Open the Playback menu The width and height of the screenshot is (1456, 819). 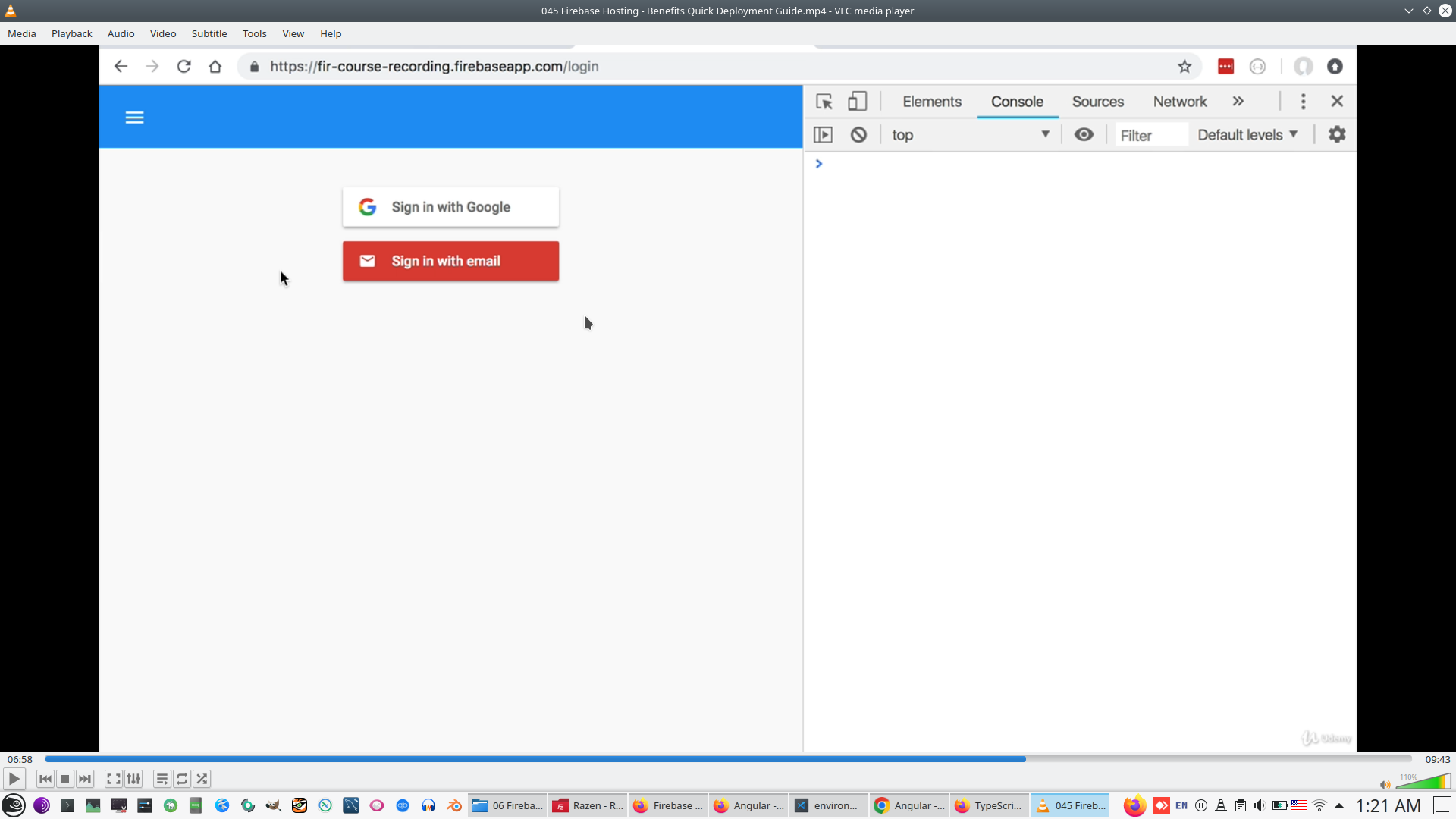click(71, 33)
